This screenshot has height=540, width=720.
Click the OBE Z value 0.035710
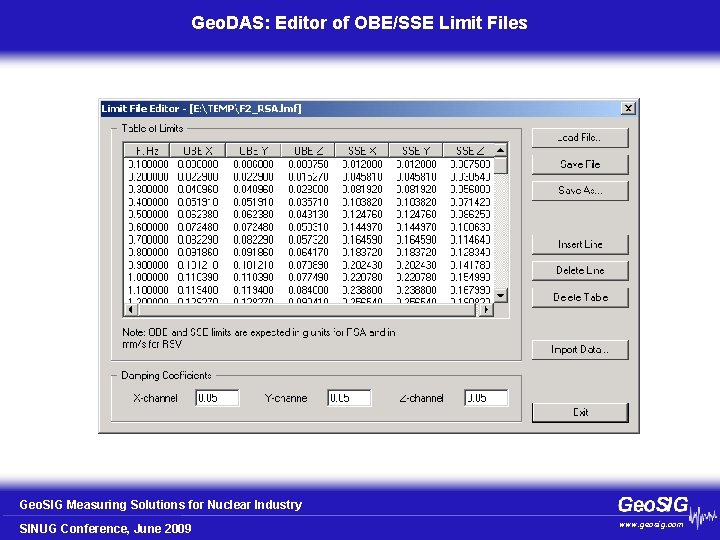point(308,202)
